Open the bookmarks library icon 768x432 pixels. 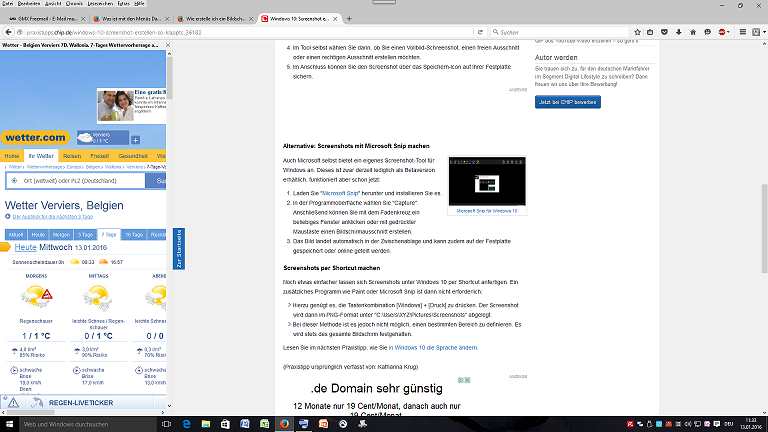[x=650, y=32]
